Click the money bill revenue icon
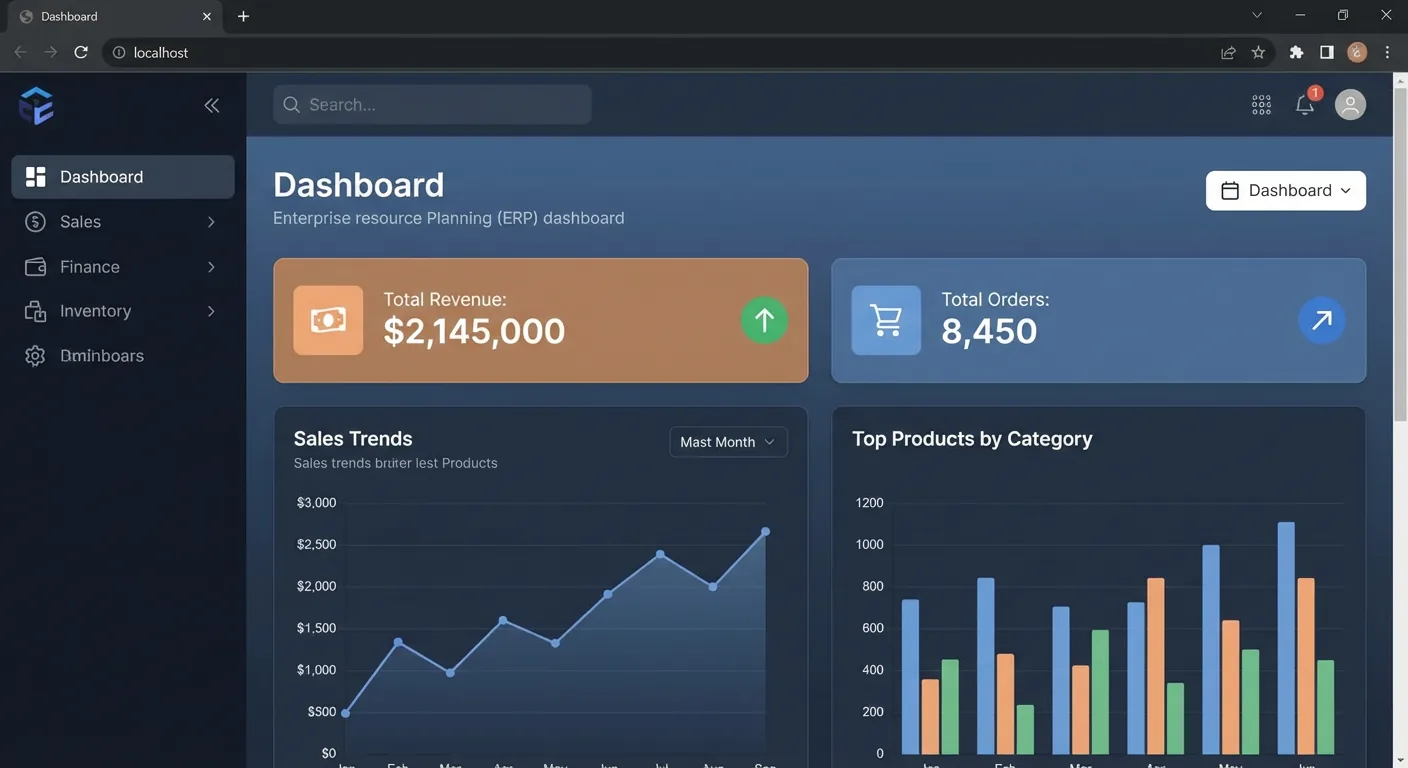Screen dimensions: 1408x768 328,320
